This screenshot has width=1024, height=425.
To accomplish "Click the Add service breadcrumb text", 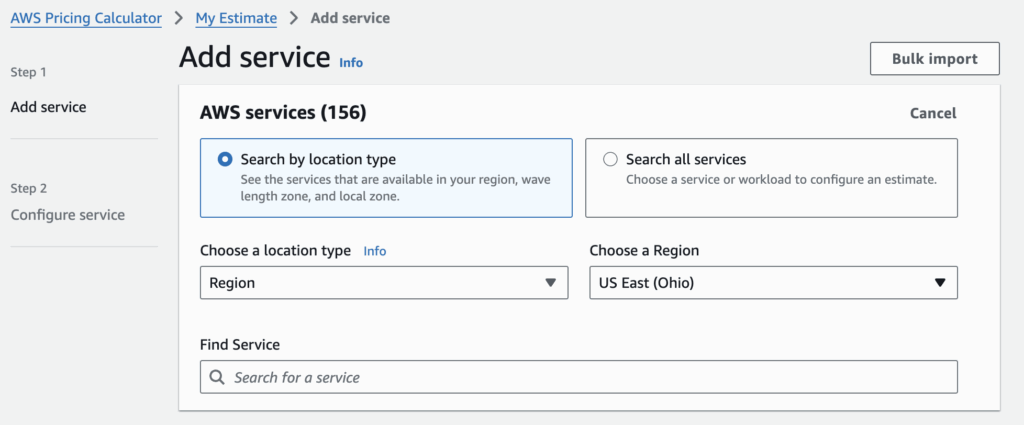I will 350,18.
